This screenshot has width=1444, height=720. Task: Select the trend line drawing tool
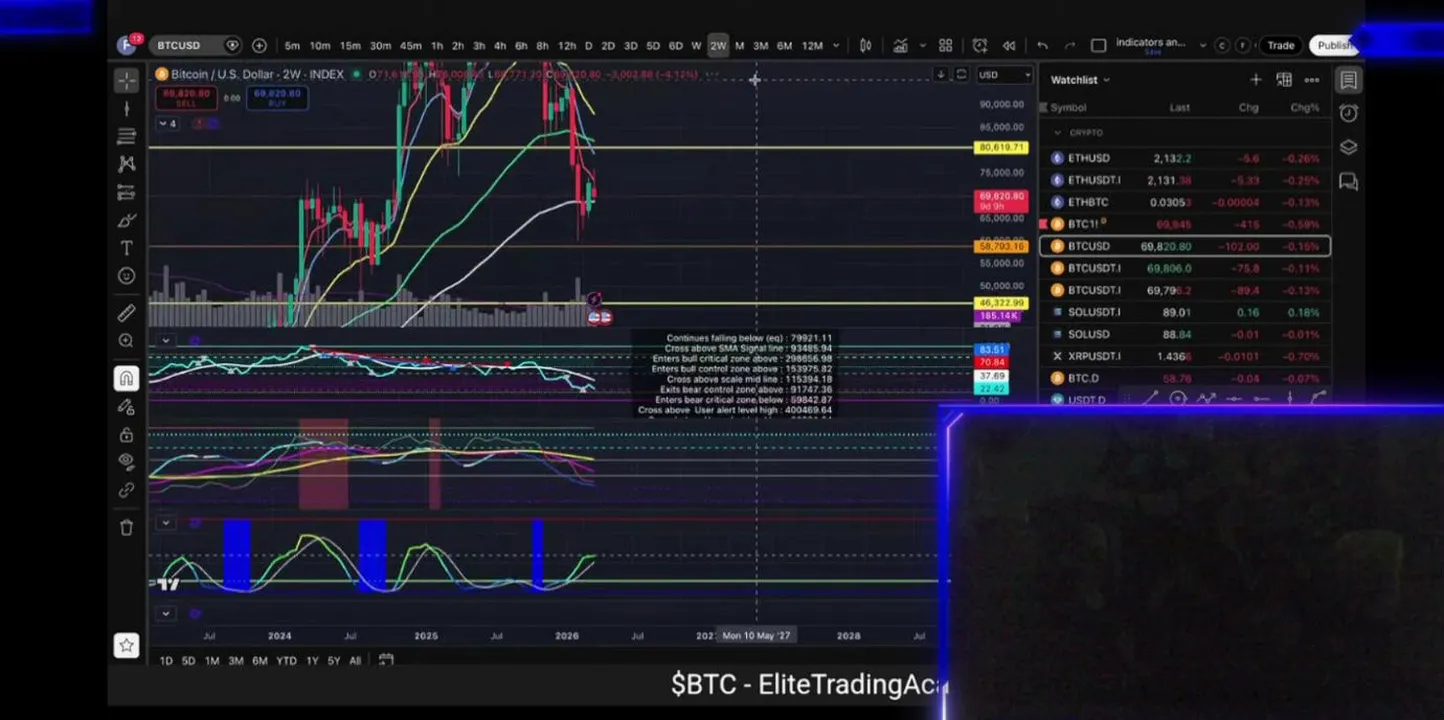click(x=126, y=108)
